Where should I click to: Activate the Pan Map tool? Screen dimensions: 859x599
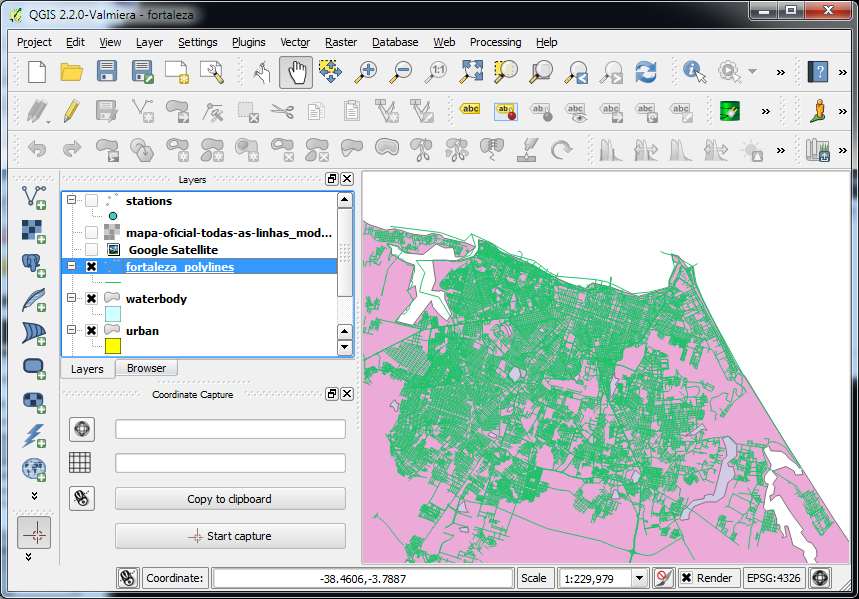296,72
